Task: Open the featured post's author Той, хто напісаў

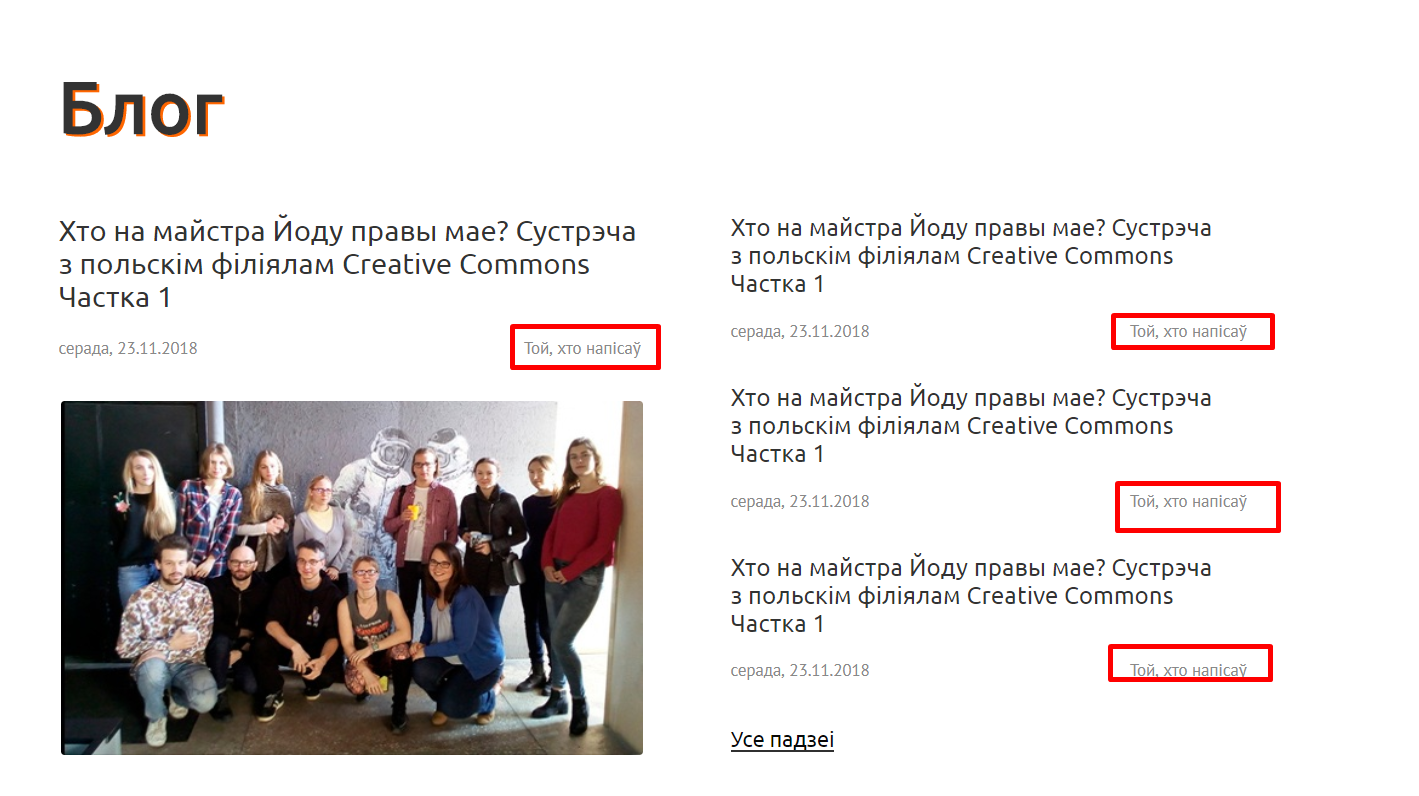Action: pyautogui.click(x=582, y=349)
